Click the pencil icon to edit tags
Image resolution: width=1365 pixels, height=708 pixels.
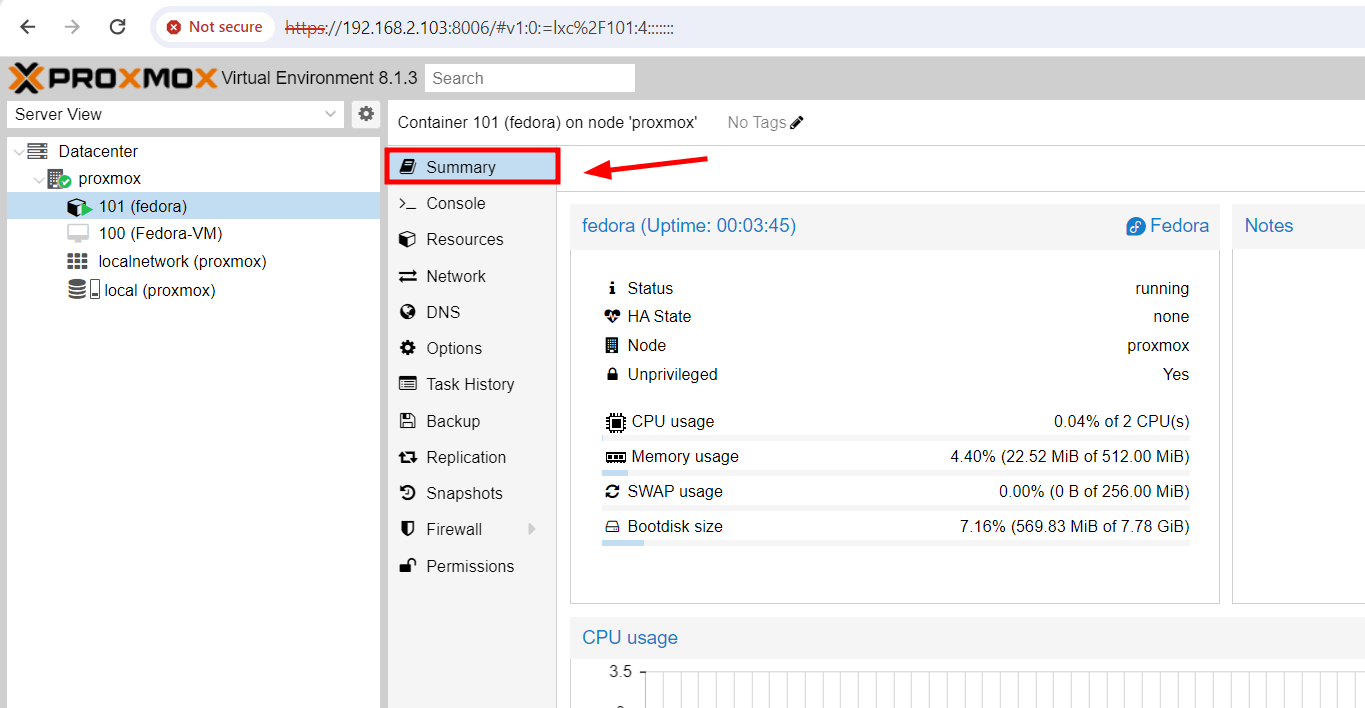(797, 122)
